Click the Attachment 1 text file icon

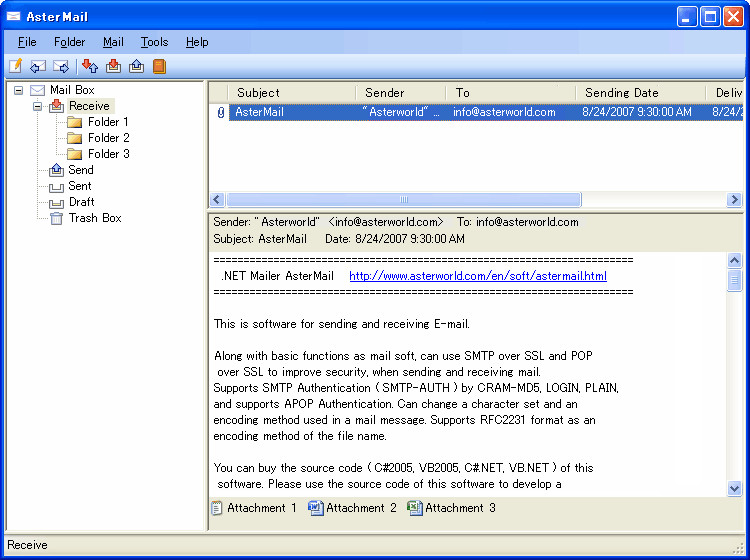click(x=217, y=508)
